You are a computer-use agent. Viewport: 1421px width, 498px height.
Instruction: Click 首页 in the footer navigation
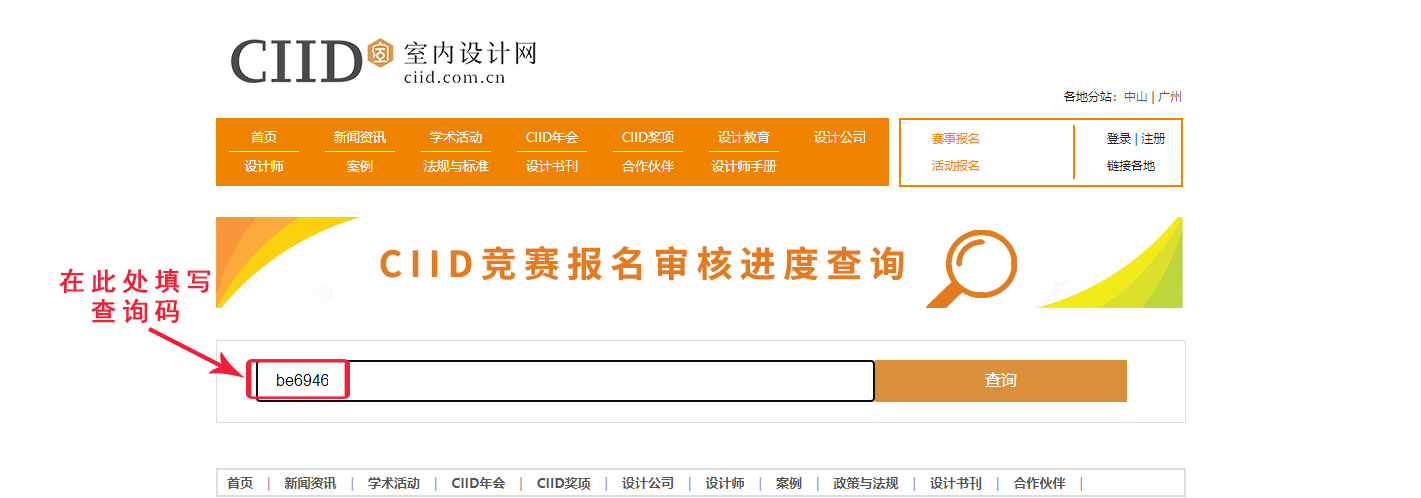(x=240, y=483)
